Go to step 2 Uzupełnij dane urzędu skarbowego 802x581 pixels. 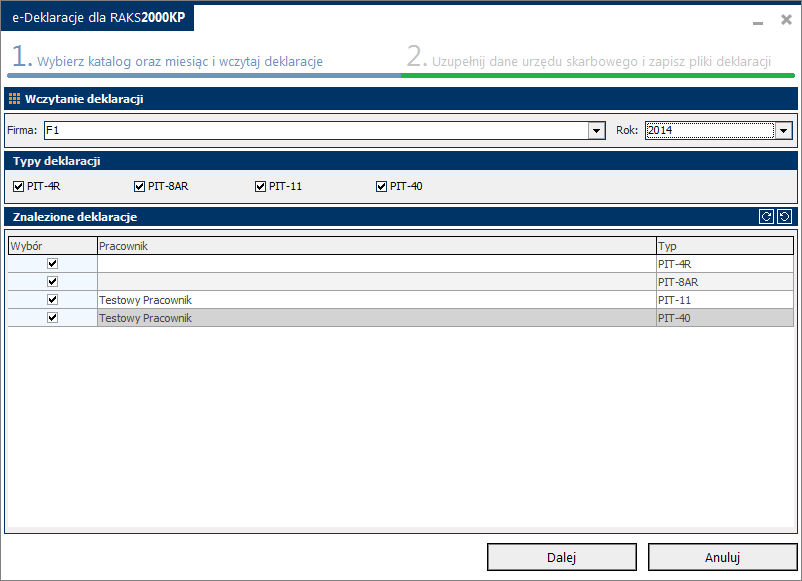pos(589,57)
